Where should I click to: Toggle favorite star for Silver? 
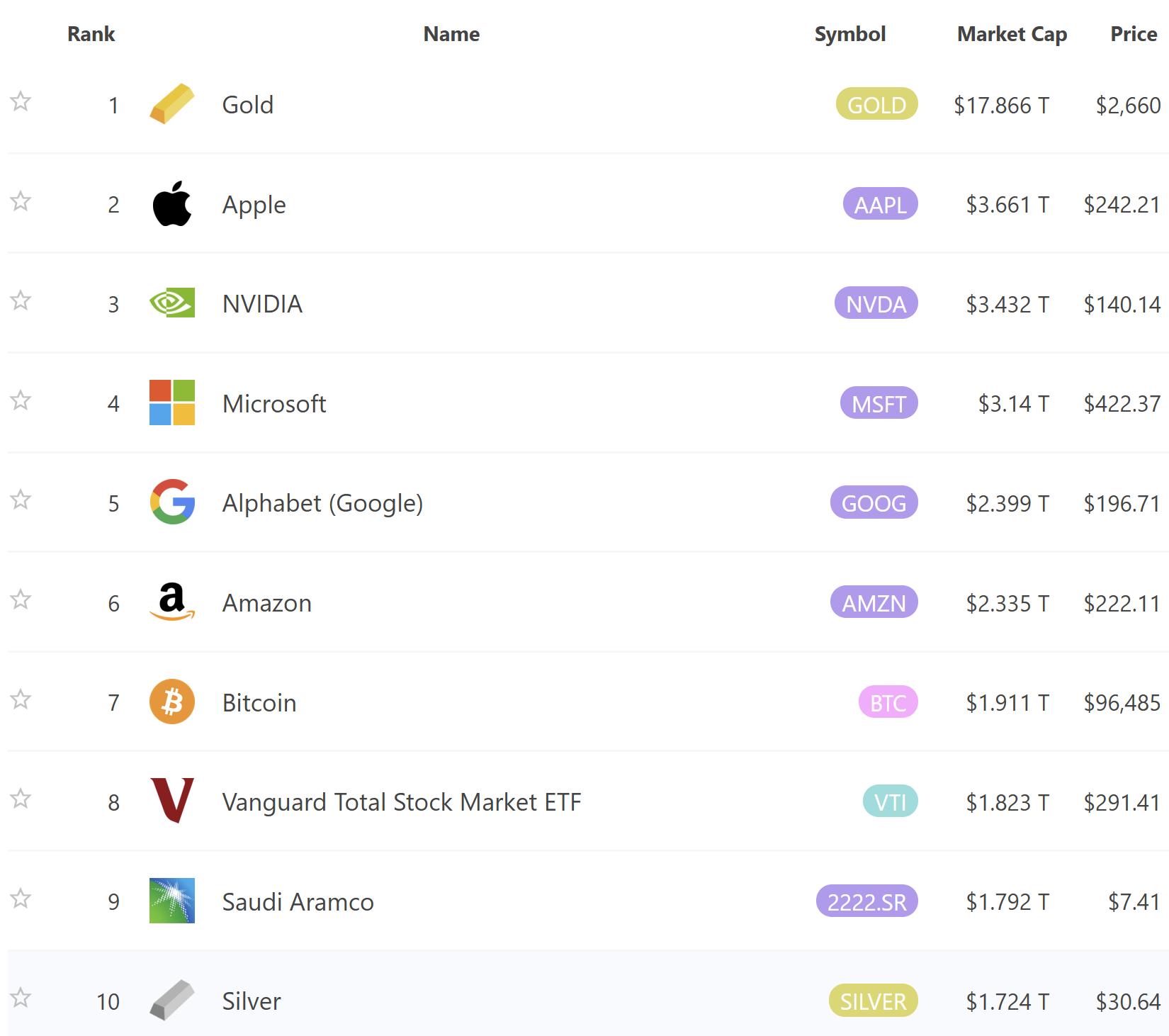(21, 998)
